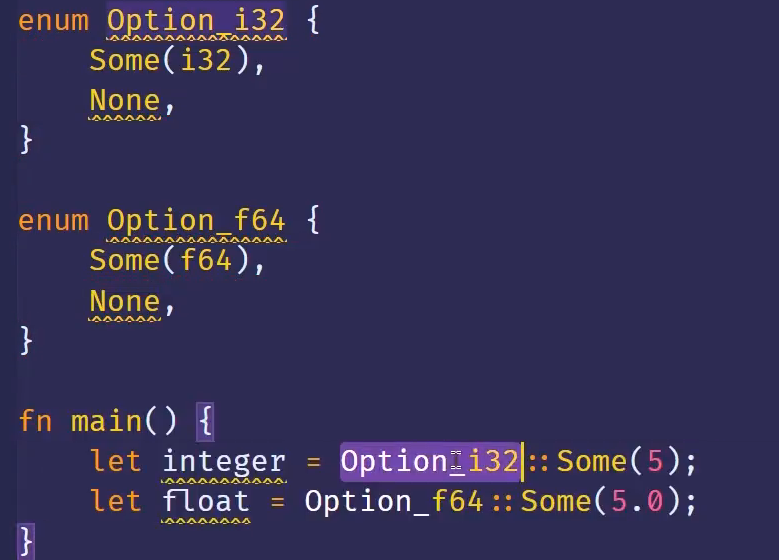Click None inside the Option_i32 enum
Viewport: 779px width, 560px height.
[124, 101]
